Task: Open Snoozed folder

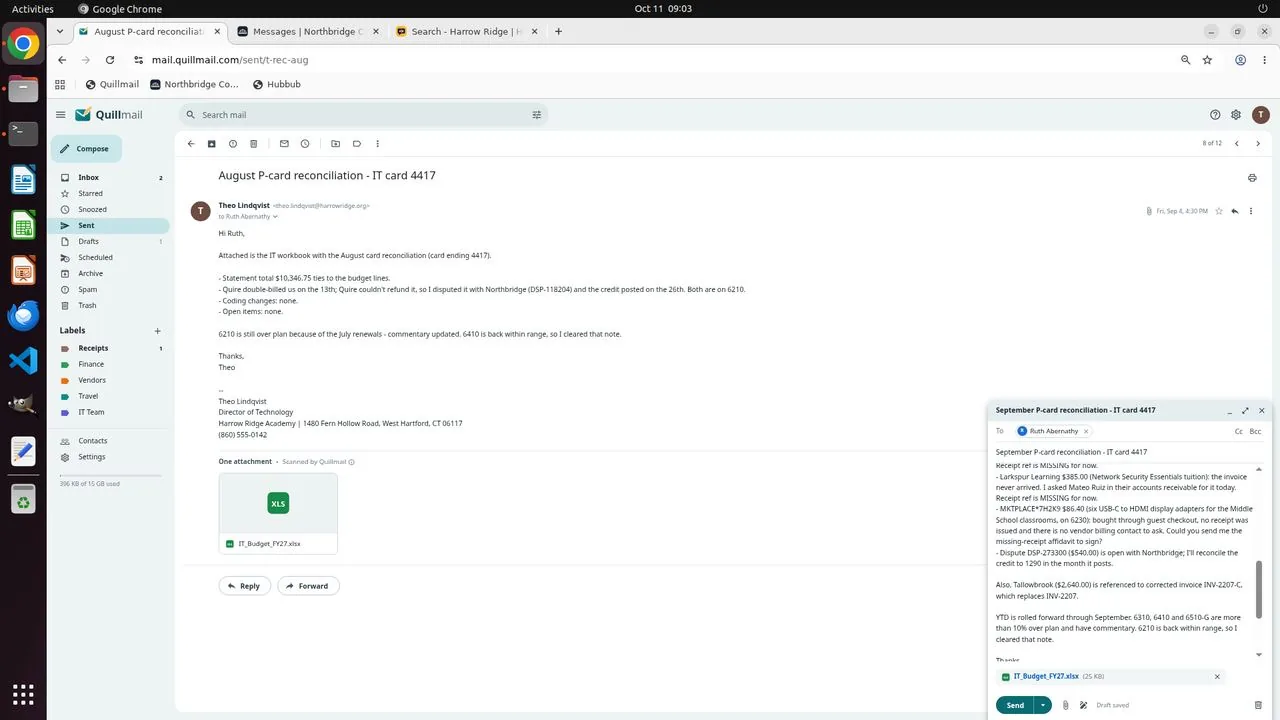Action: tap(110, 209)
